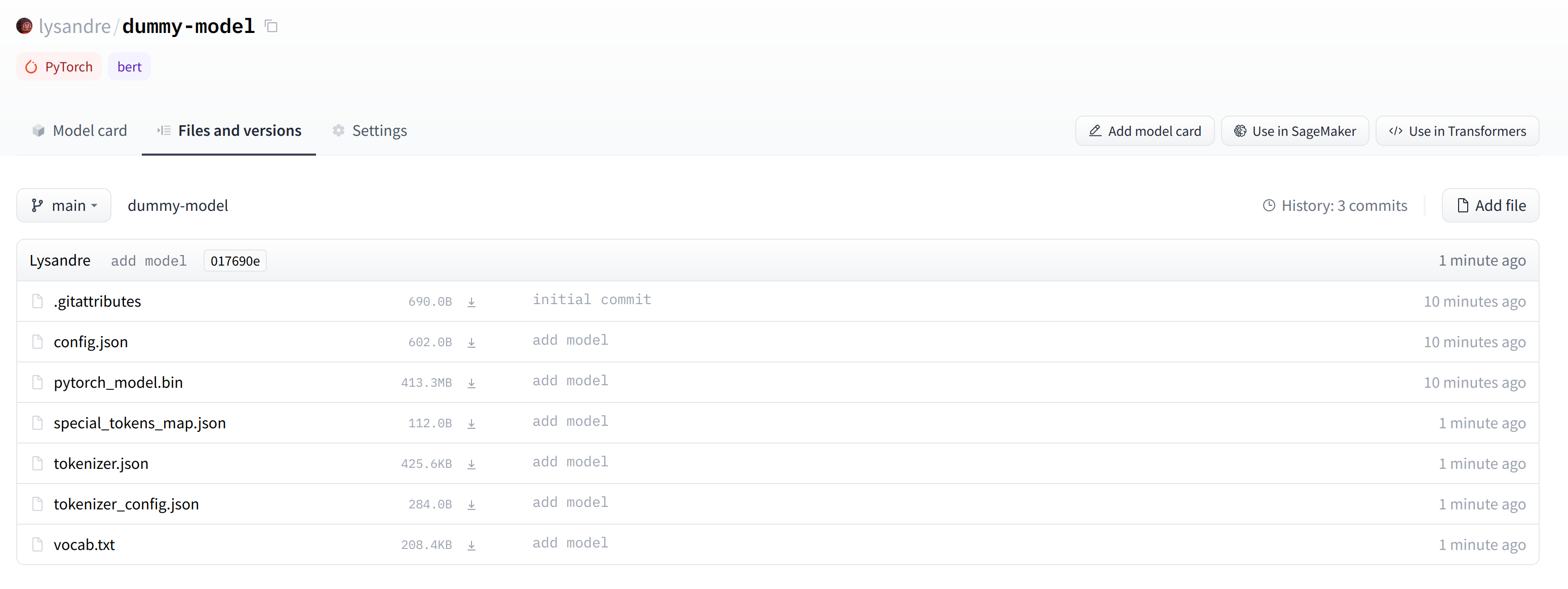Open commit 017690e

[x=235, y=260]
